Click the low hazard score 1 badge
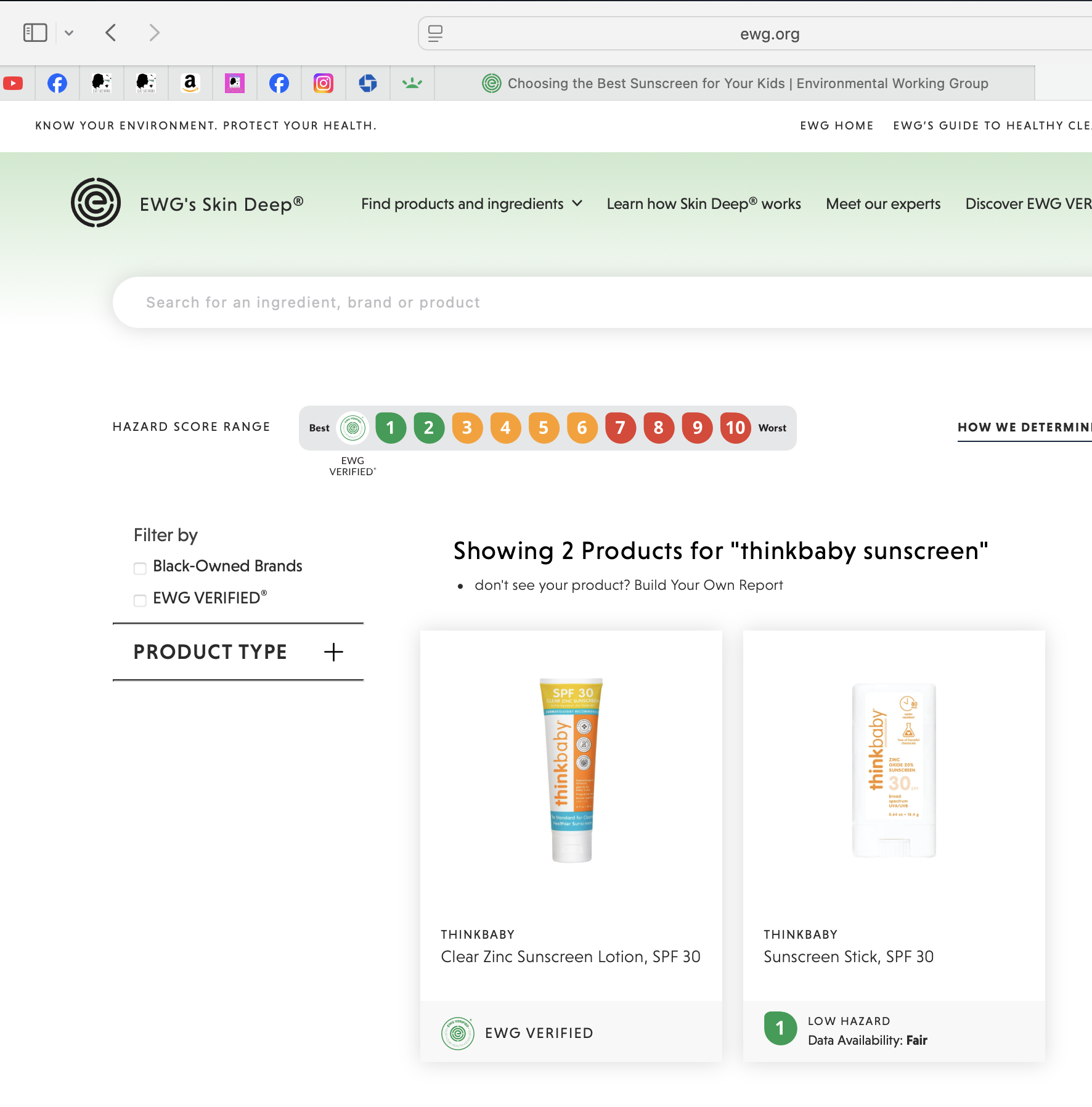 click(780, 1028)
